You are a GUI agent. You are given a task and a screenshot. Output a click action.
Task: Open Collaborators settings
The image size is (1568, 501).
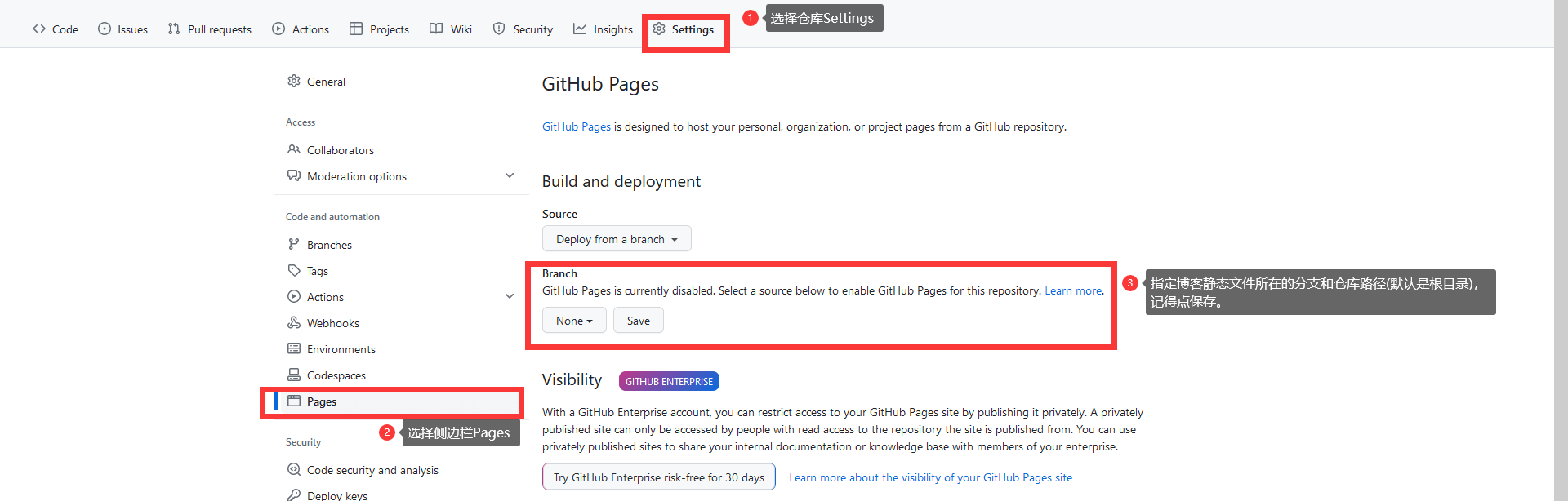pos(402,150)
